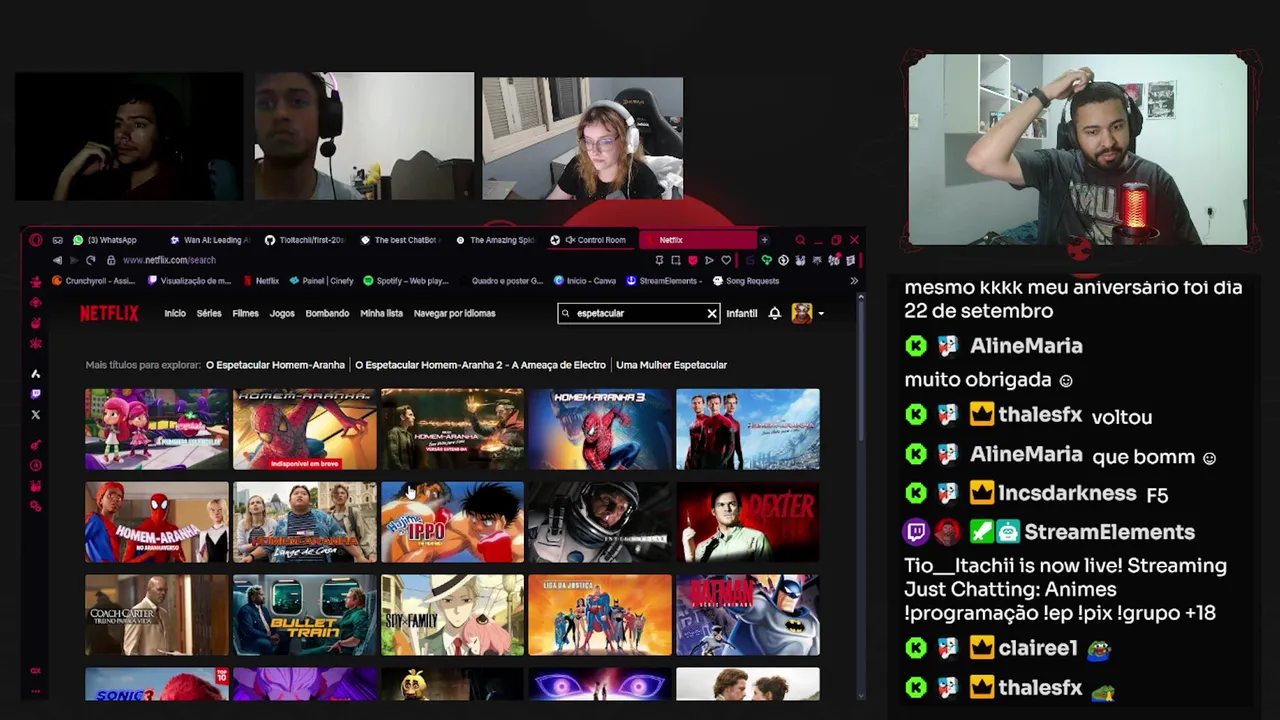The width and height of the screenshot is (1280, 720).
Task: Go to Netflix Início
Action: pyautogui.click(x=175, y=313)
